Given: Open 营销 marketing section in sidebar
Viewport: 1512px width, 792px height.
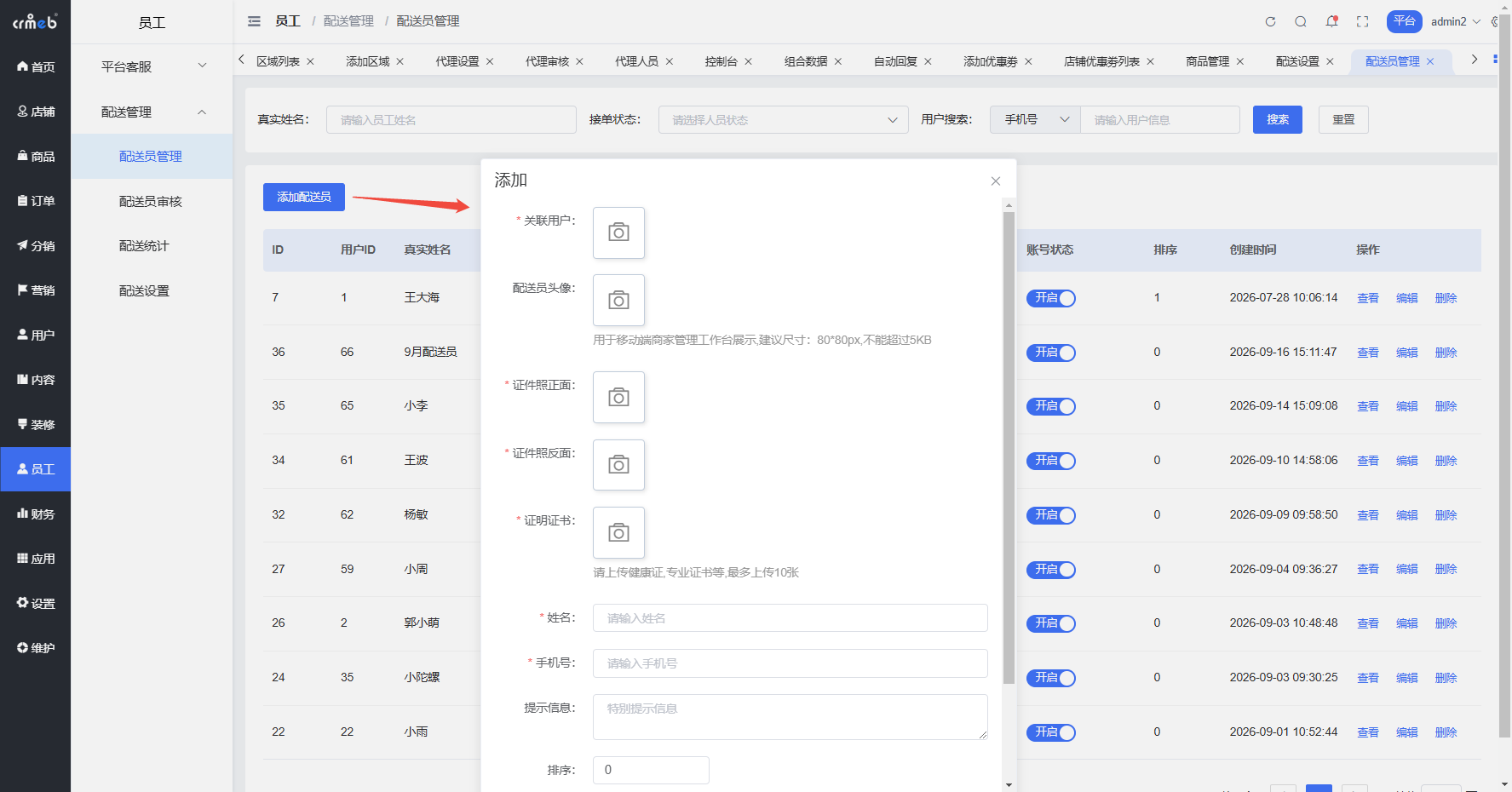Looking at the screenshot, I should 35,290.
